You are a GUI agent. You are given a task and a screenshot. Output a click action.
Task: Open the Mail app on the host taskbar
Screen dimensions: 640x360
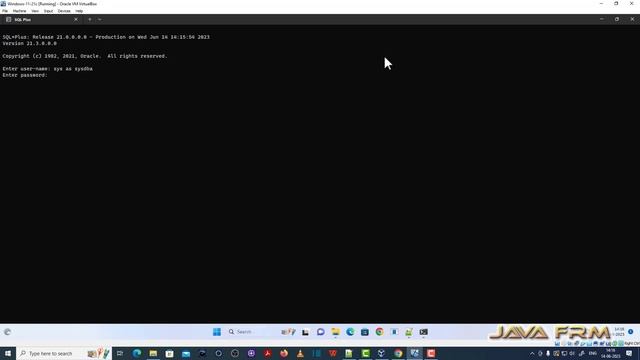pos(186,353)
